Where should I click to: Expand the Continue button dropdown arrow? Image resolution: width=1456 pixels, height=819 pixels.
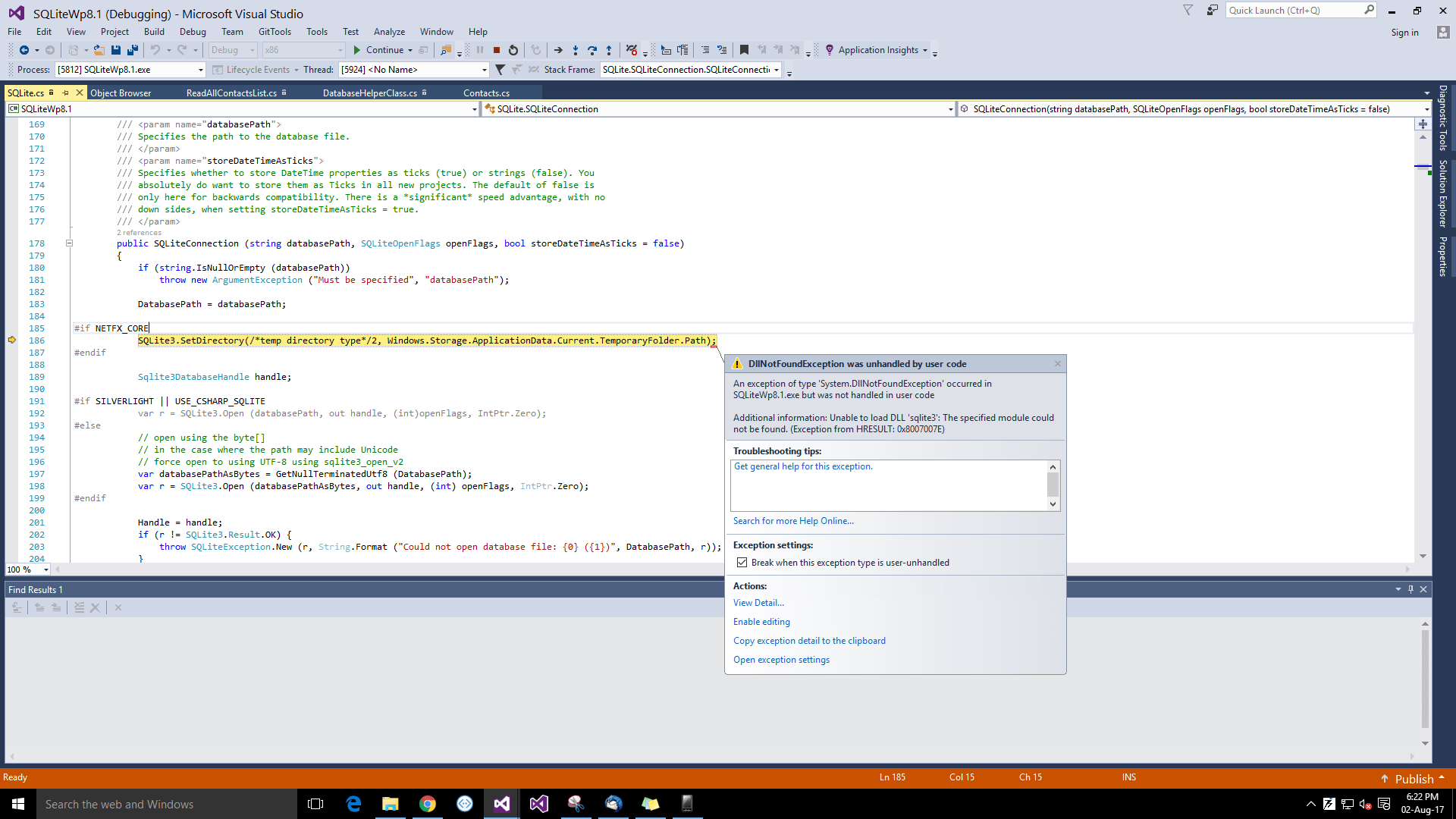410,51
